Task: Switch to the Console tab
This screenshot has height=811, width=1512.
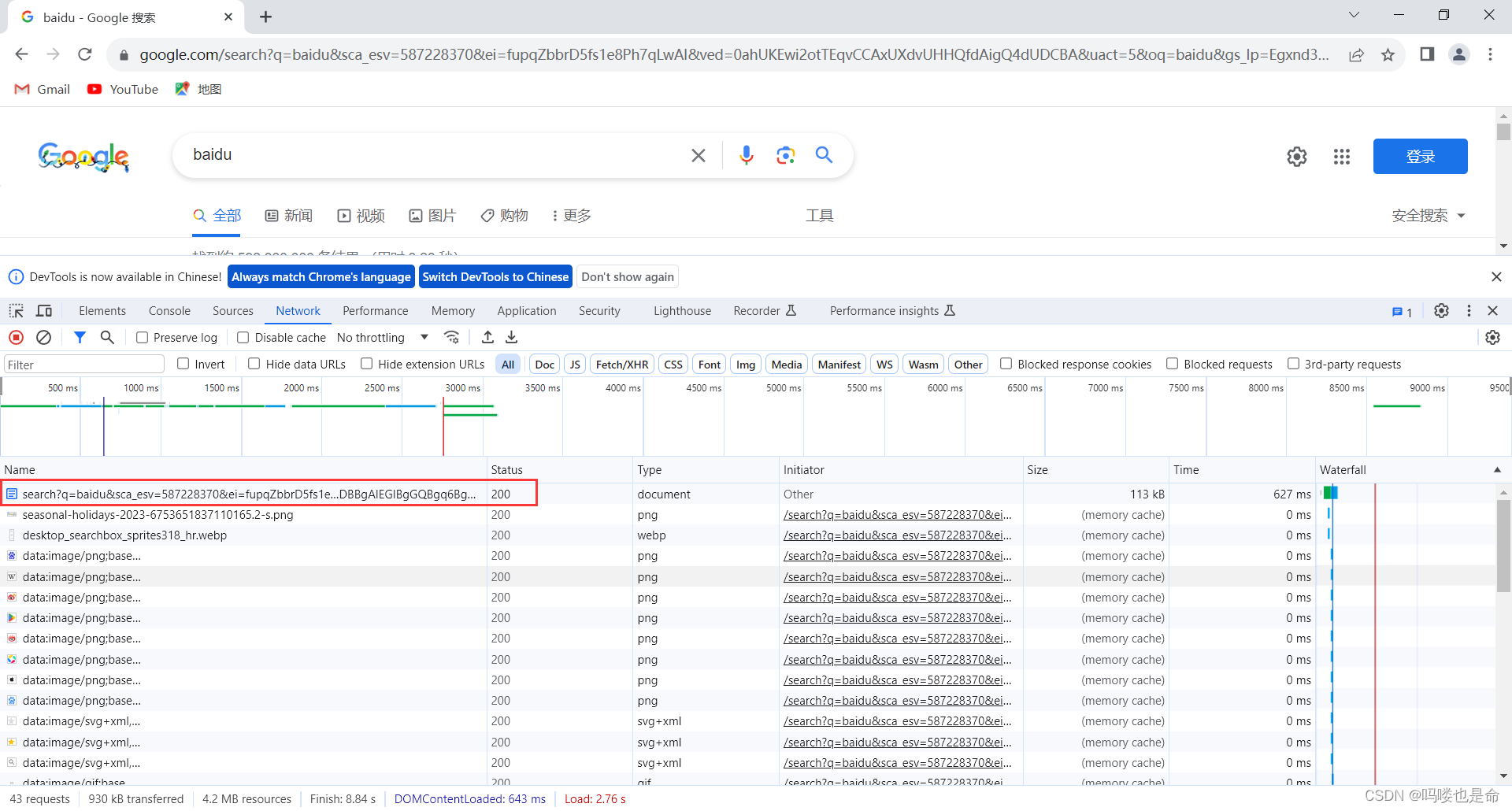Action: click(169, 311)
